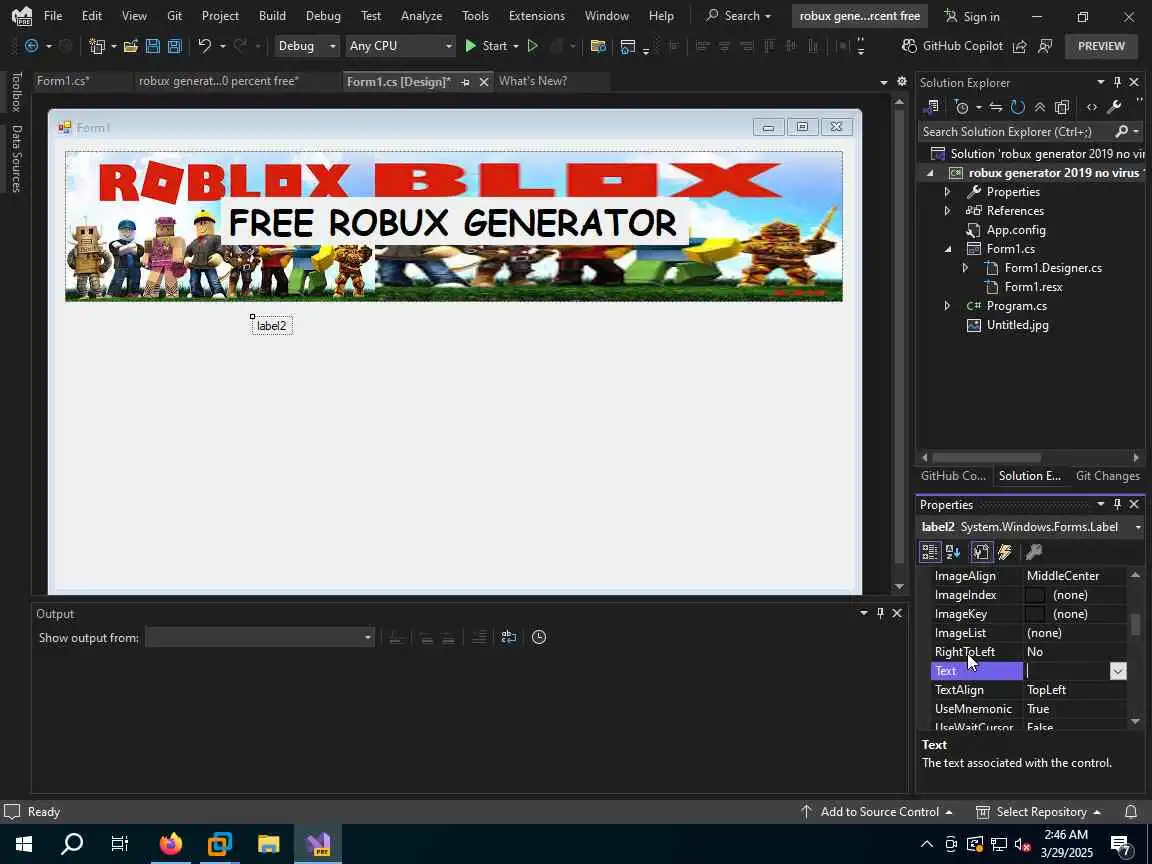Screen dimensions: 1152x864
Task: Open Solution Explorer Properties wrench icon
Action: pyautogui.click(x=1114, y=107)
